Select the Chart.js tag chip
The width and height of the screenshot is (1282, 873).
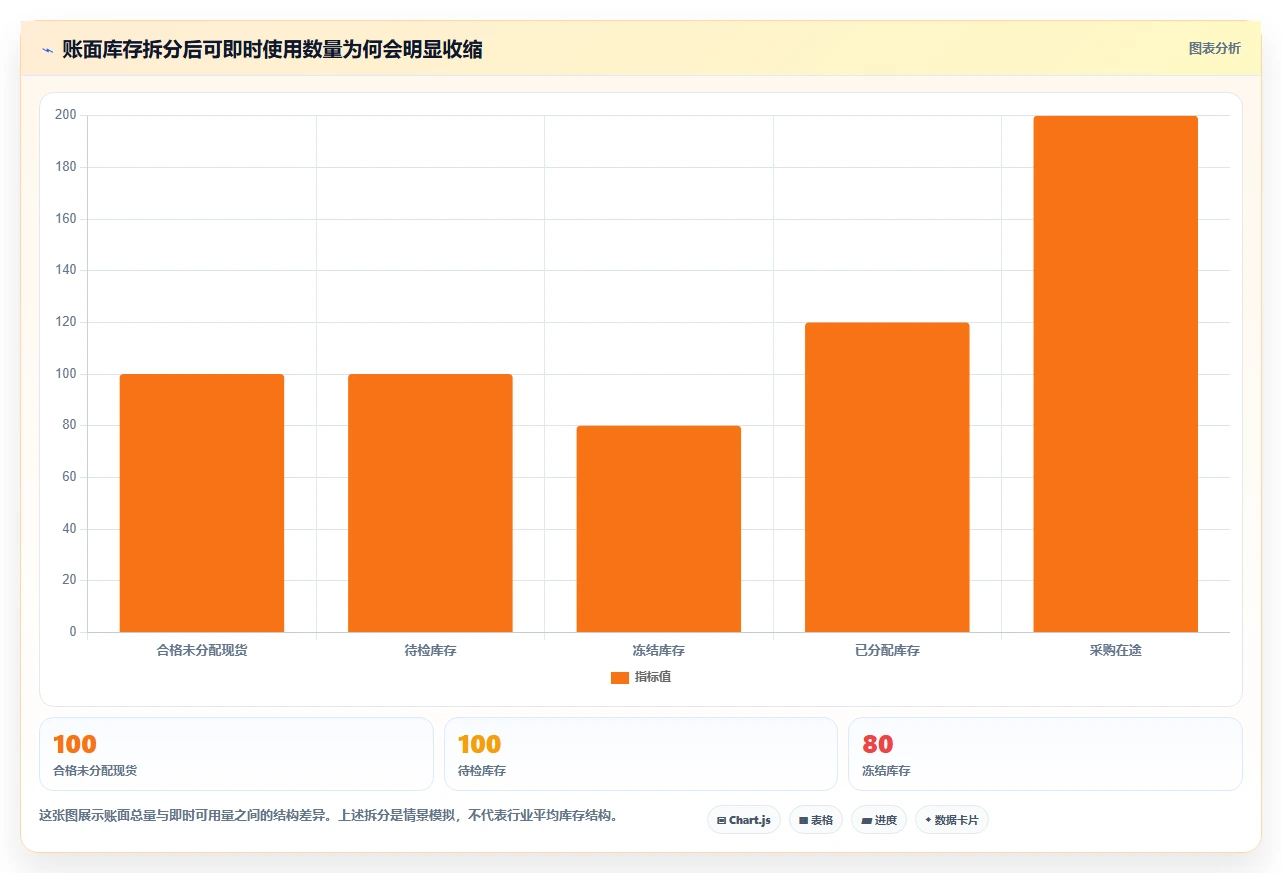743,820
